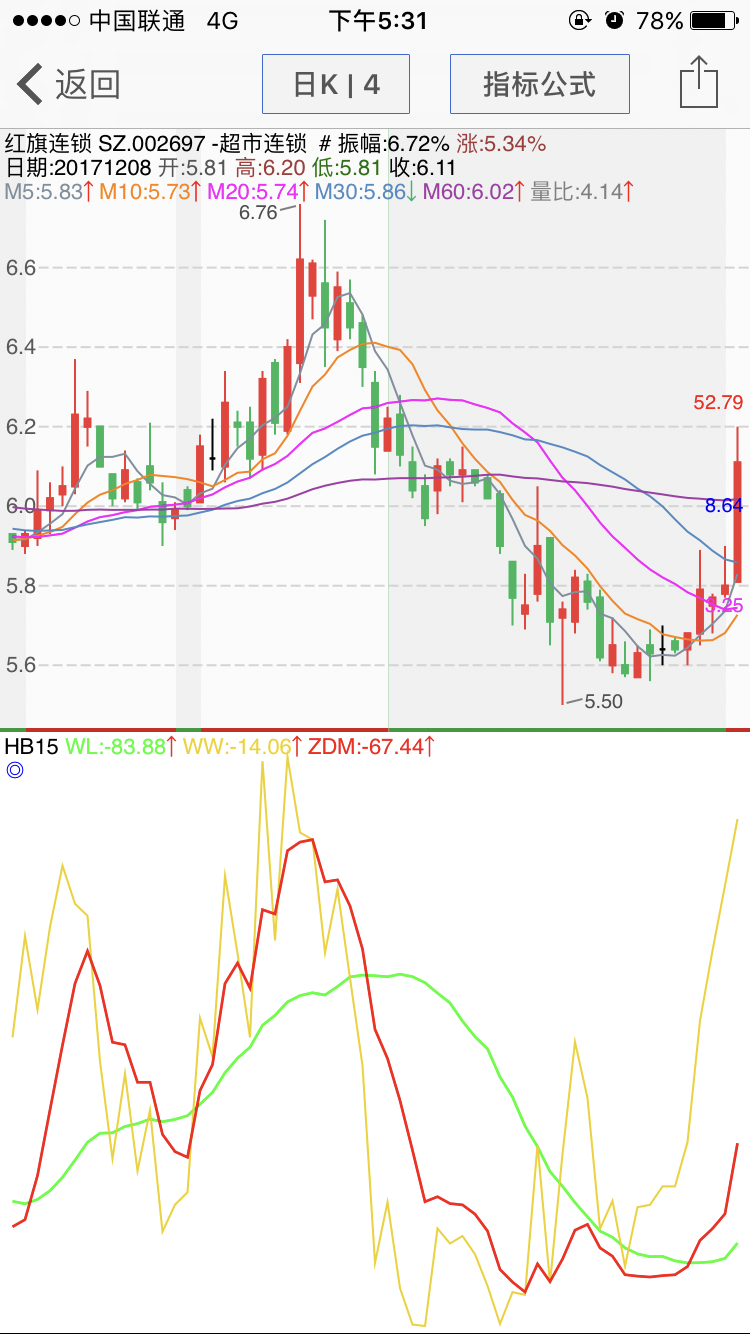Tap the 78% battery percentage

(x=660, y=21)
